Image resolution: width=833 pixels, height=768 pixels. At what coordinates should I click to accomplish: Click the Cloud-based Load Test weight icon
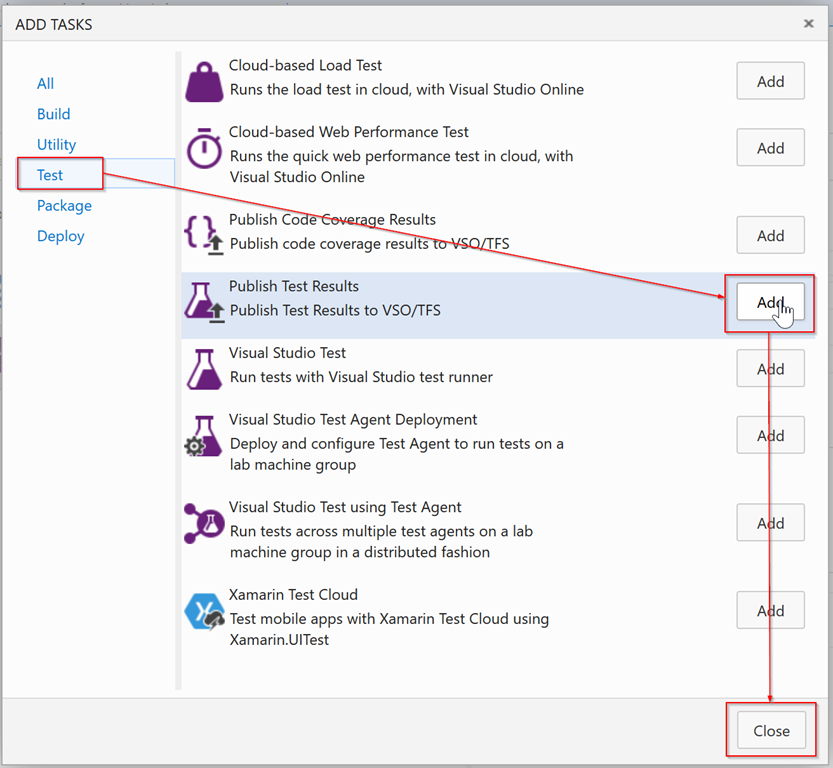204,81
